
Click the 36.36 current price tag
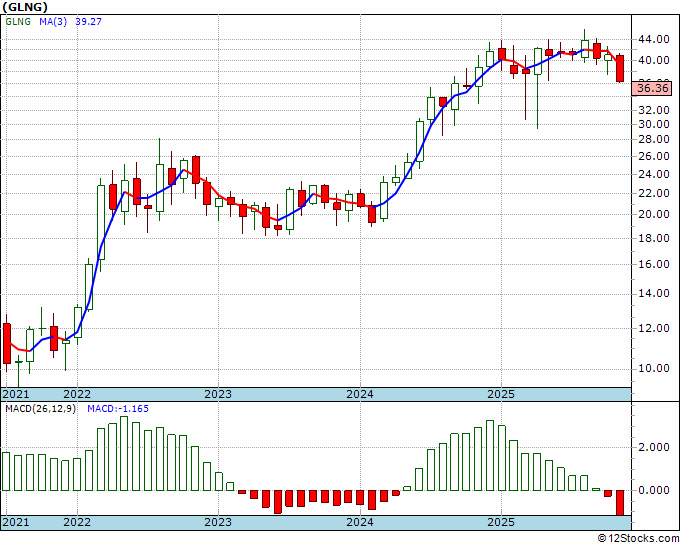point(652,89)
